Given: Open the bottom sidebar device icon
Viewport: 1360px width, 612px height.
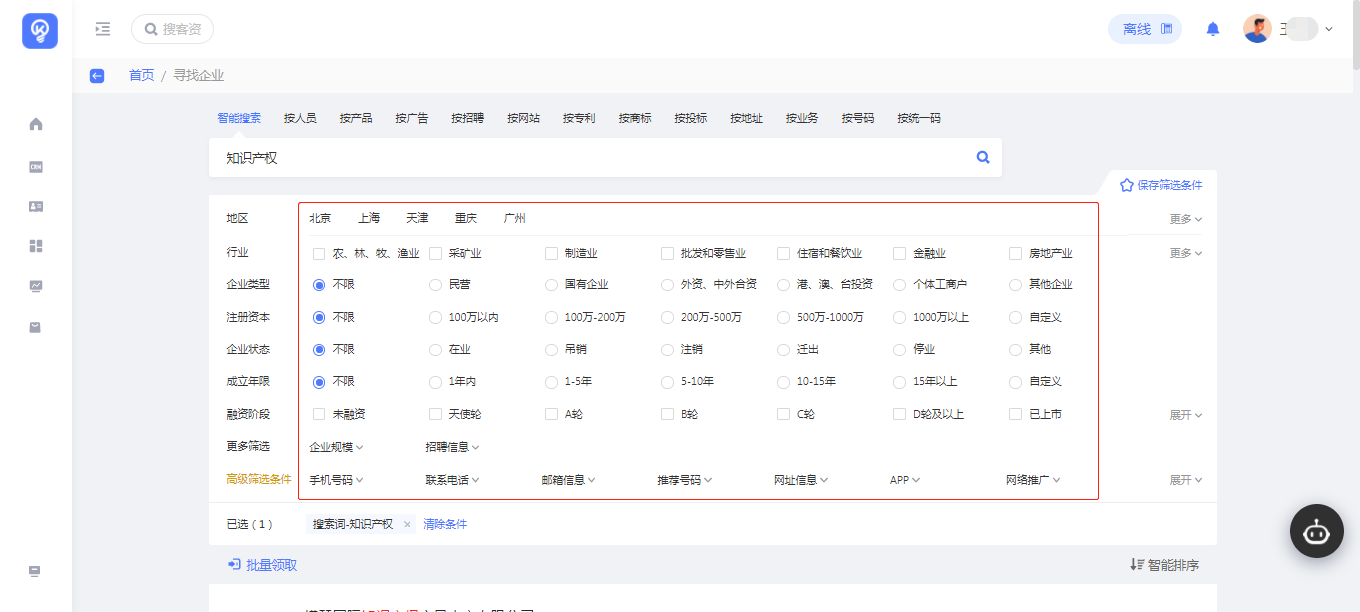Looking at the screenshot, I should point(35,571).
